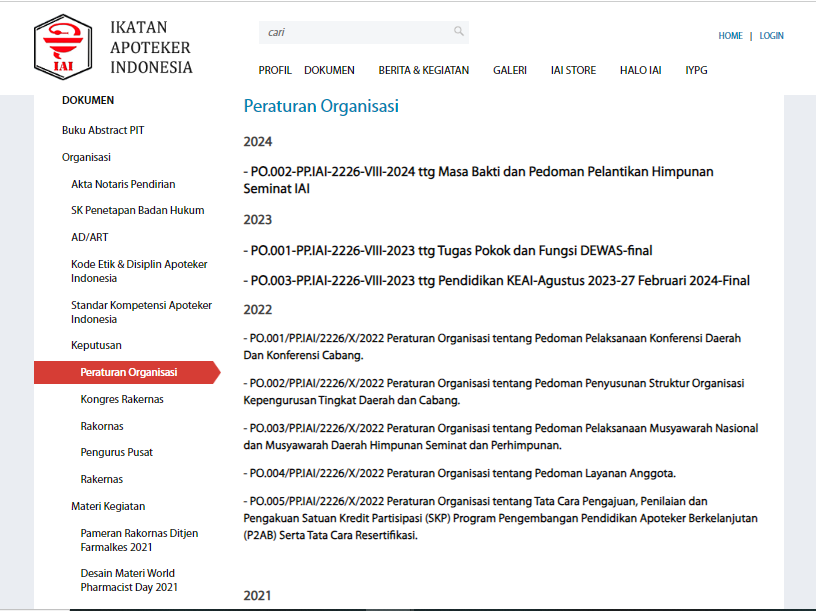Select Buku Abstract PIT in sidebar
The width and height of the screenshot is (816, 611).
pos(103,130)
